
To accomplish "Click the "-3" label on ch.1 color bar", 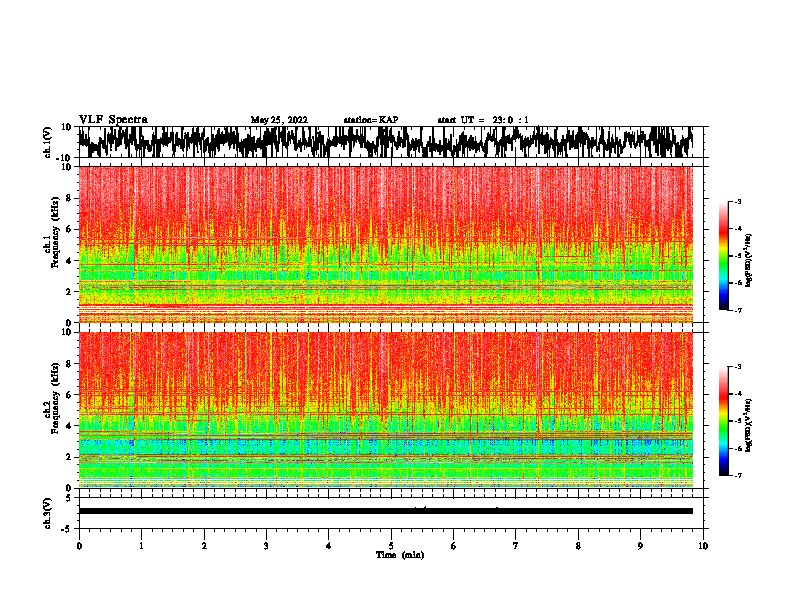I will (737, 202).
